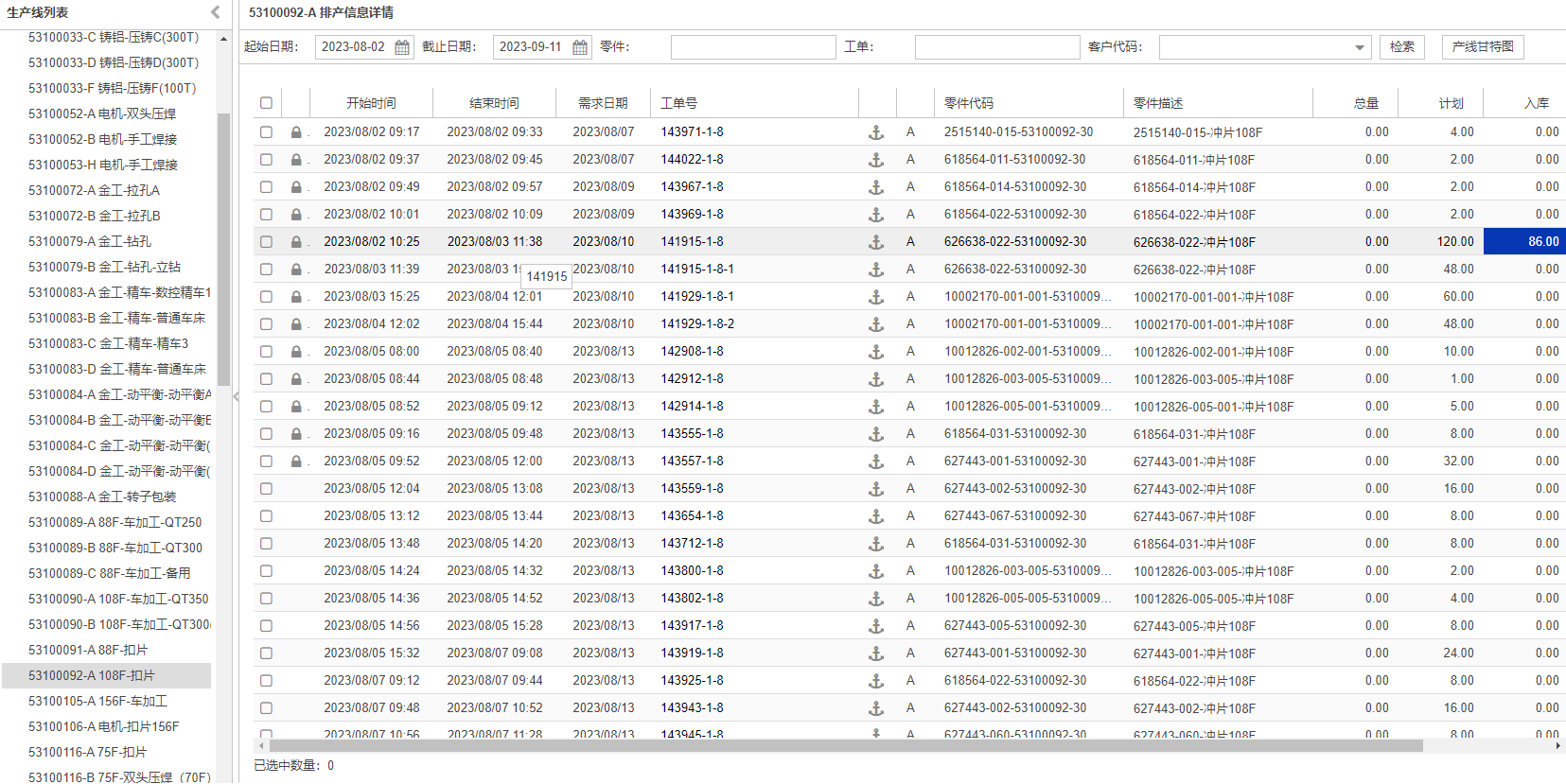Select line 53100033-C 铸铝-压铸C(300T)
Viewport: 1566px width, 784px height.
point(114,38)
